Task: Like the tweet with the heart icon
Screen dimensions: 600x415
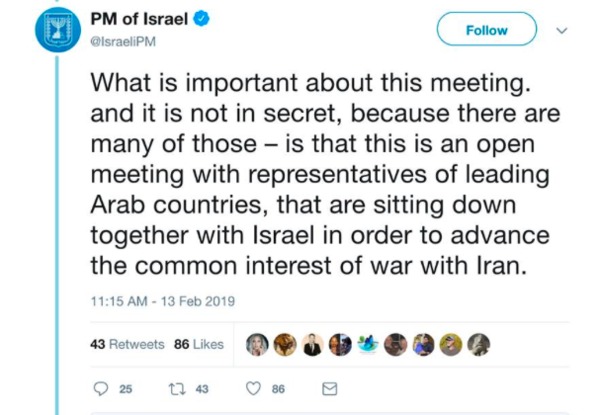Action: [254, 388]
